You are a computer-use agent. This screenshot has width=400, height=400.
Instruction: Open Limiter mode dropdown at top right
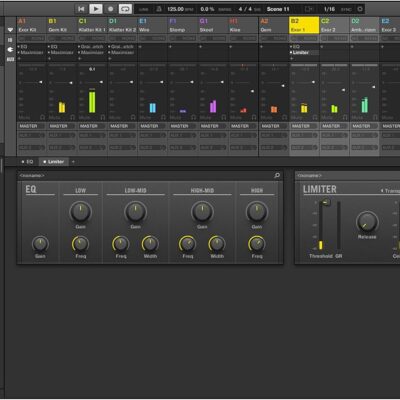point(391,191)
